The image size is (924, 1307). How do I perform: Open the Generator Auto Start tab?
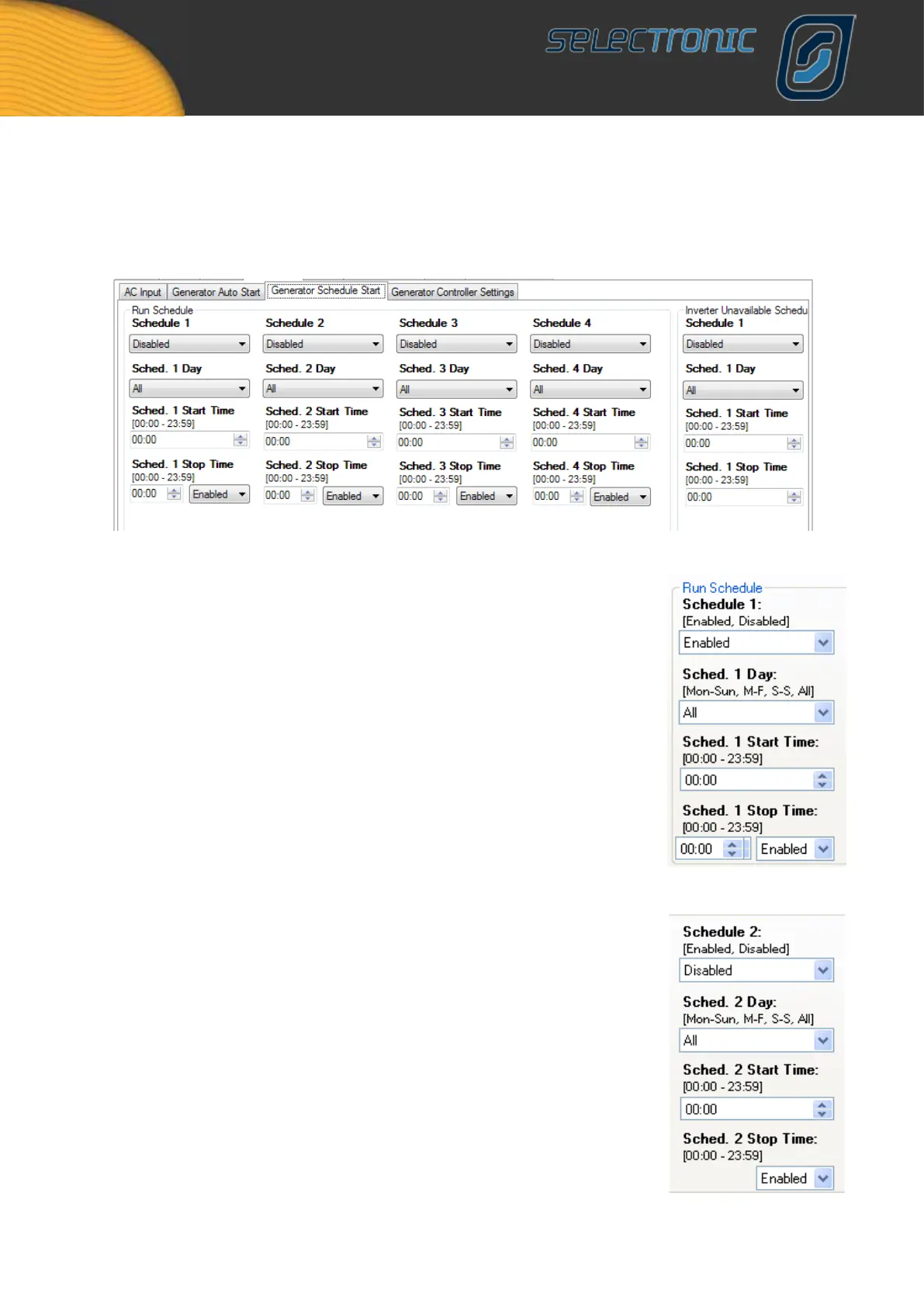(216, 293)
